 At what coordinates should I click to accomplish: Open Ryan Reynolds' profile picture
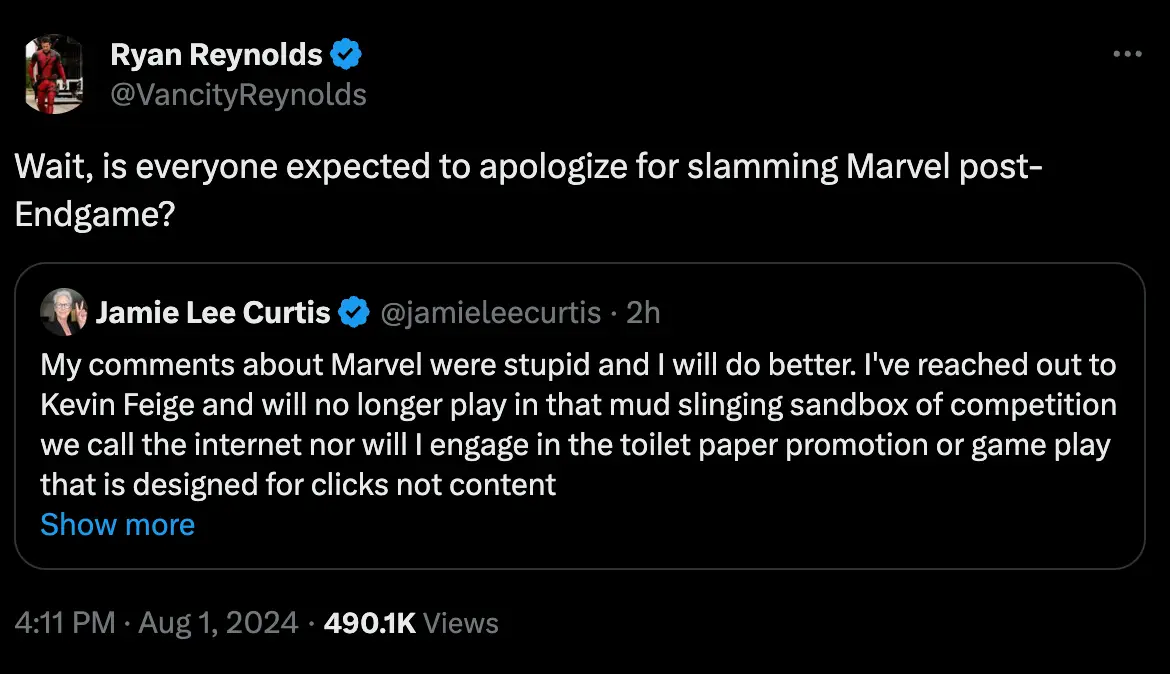coord(53,74)
